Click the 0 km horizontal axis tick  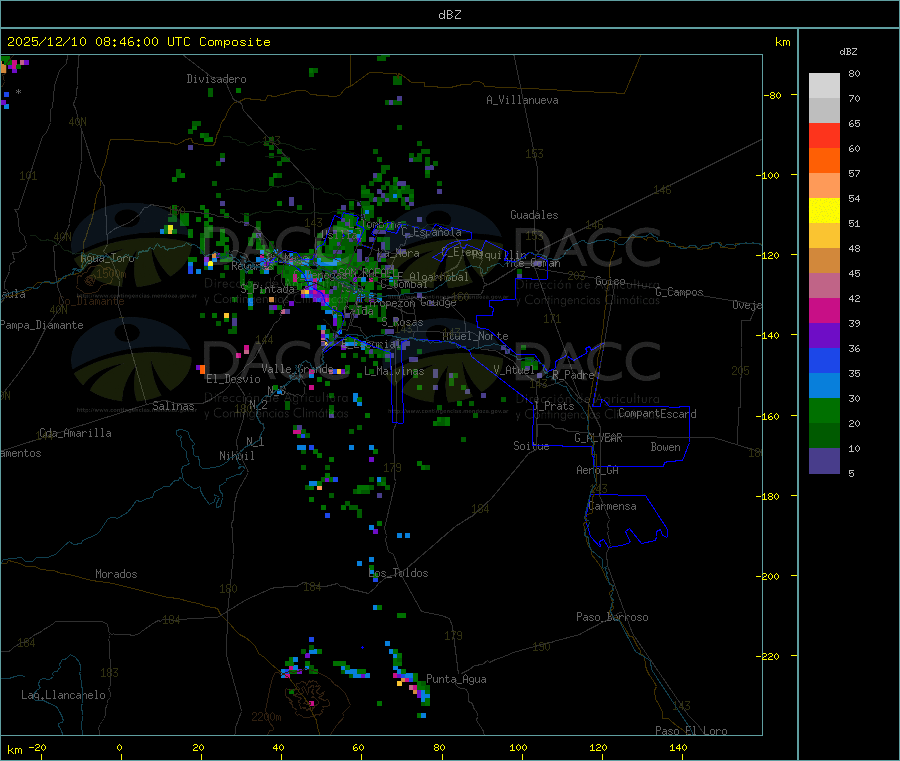pyautogui.click(x=119, y=747)
